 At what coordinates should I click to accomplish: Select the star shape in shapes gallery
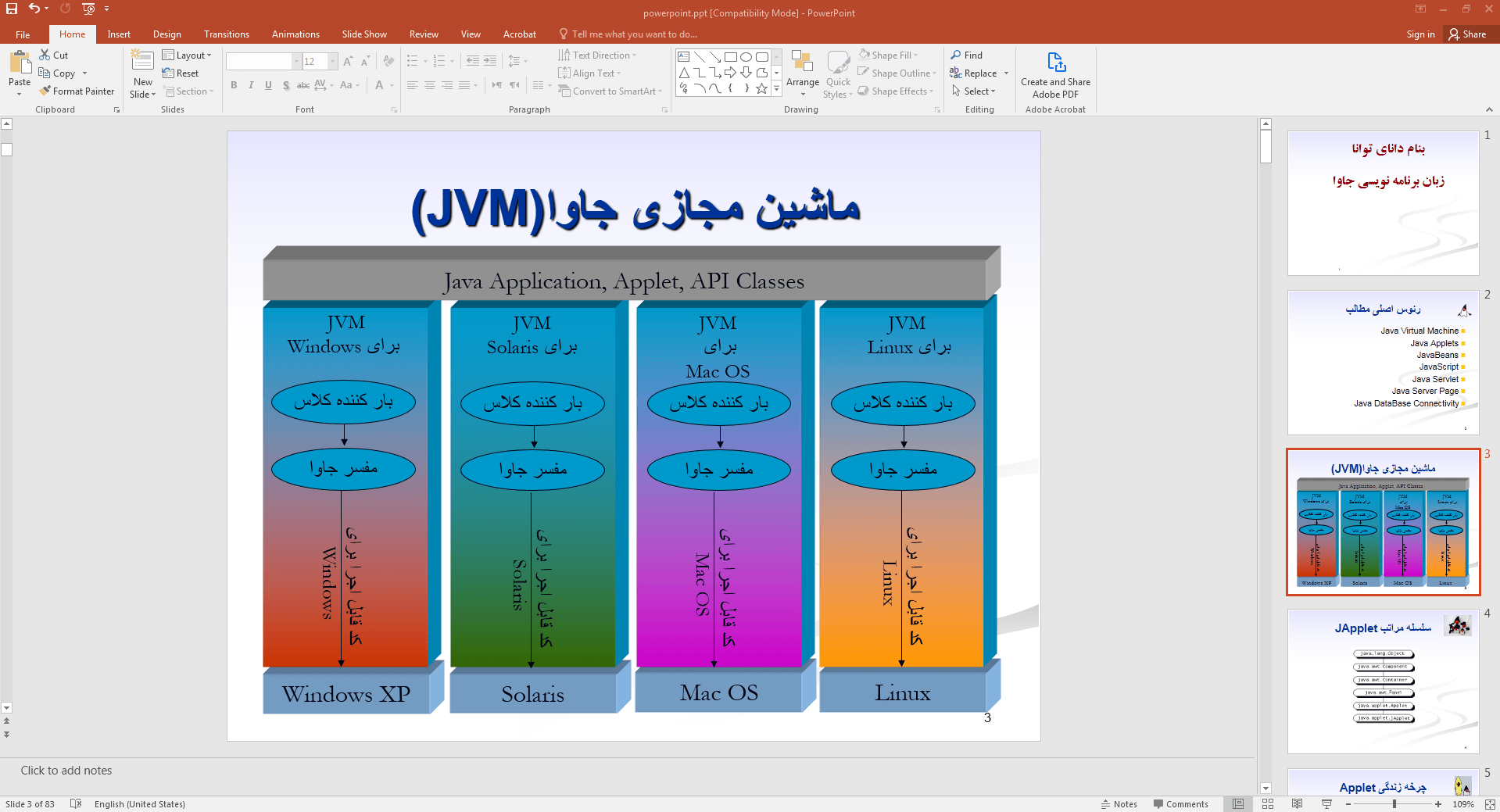(762, 88)
